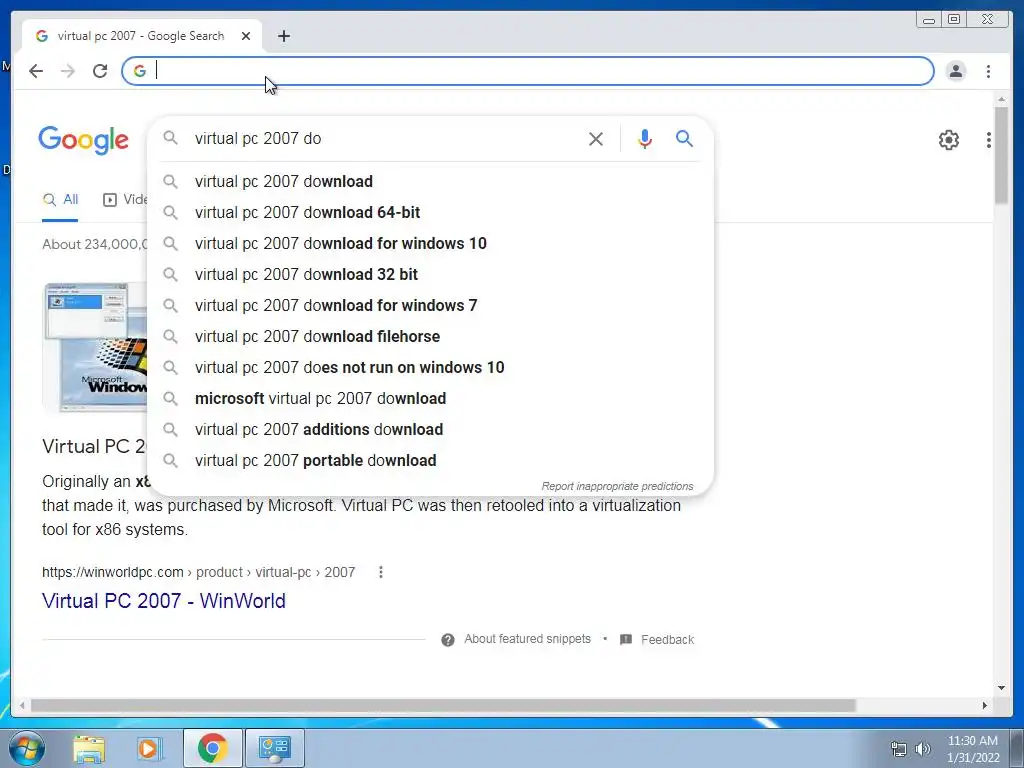Screen dimensions: 1024x768
Task: Choose suggestion download 32 bit
Action: point(431,274)
